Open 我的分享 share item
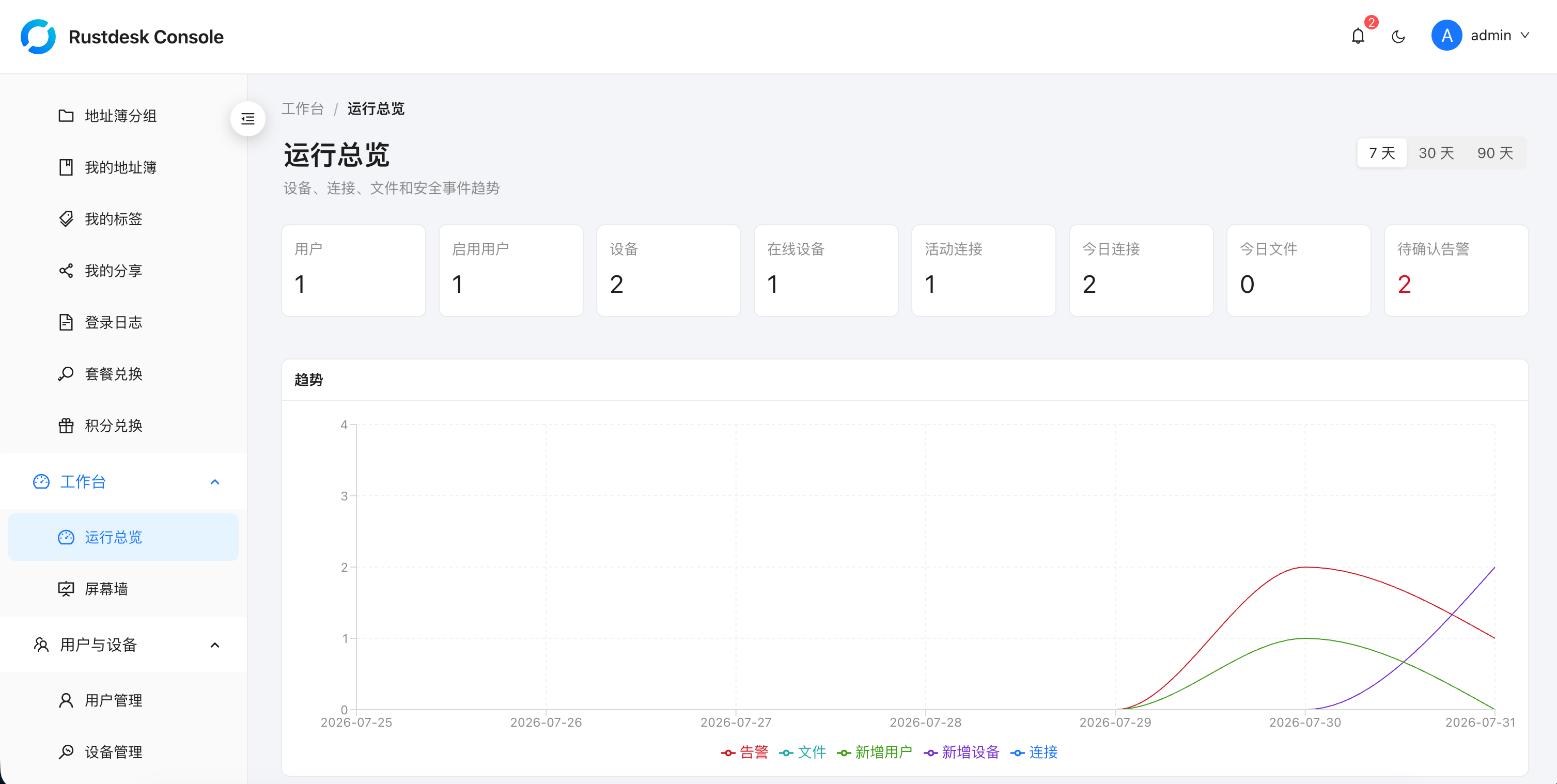This screenshot has height=784, width=1557. 123,270
